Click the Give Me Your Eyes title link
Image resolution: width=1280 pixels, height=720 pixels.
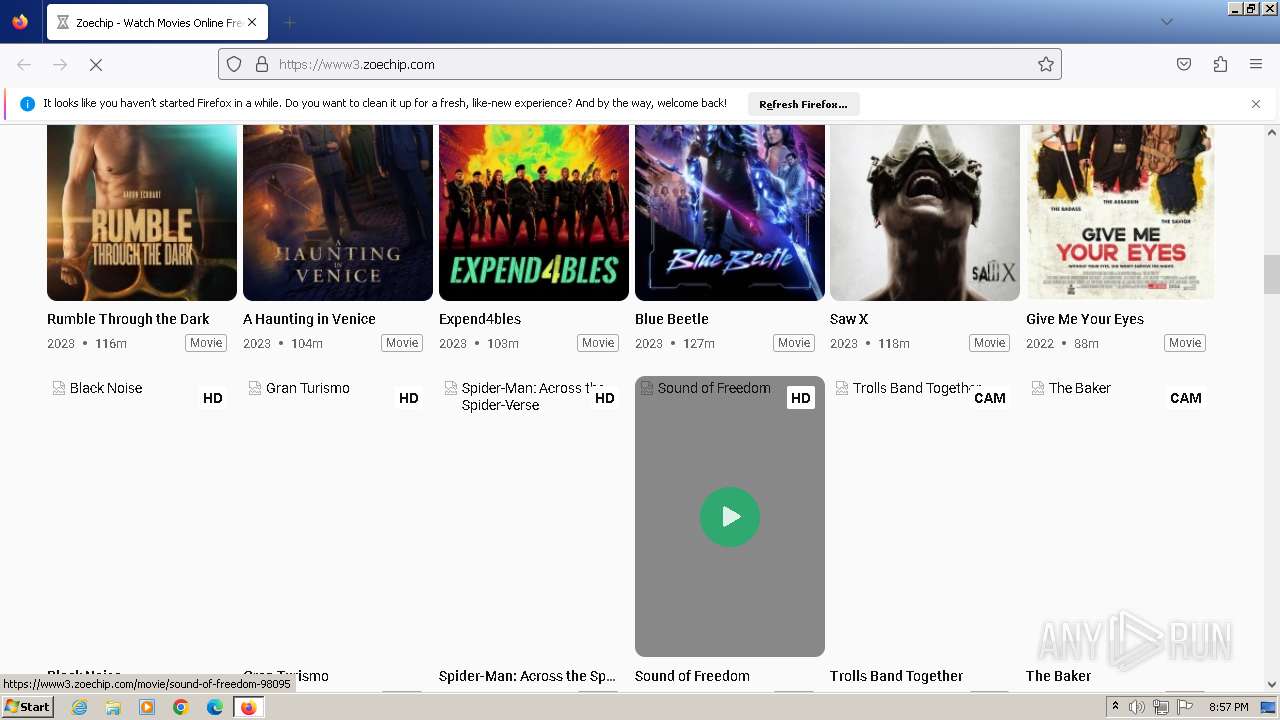[x=1085, y=319]
